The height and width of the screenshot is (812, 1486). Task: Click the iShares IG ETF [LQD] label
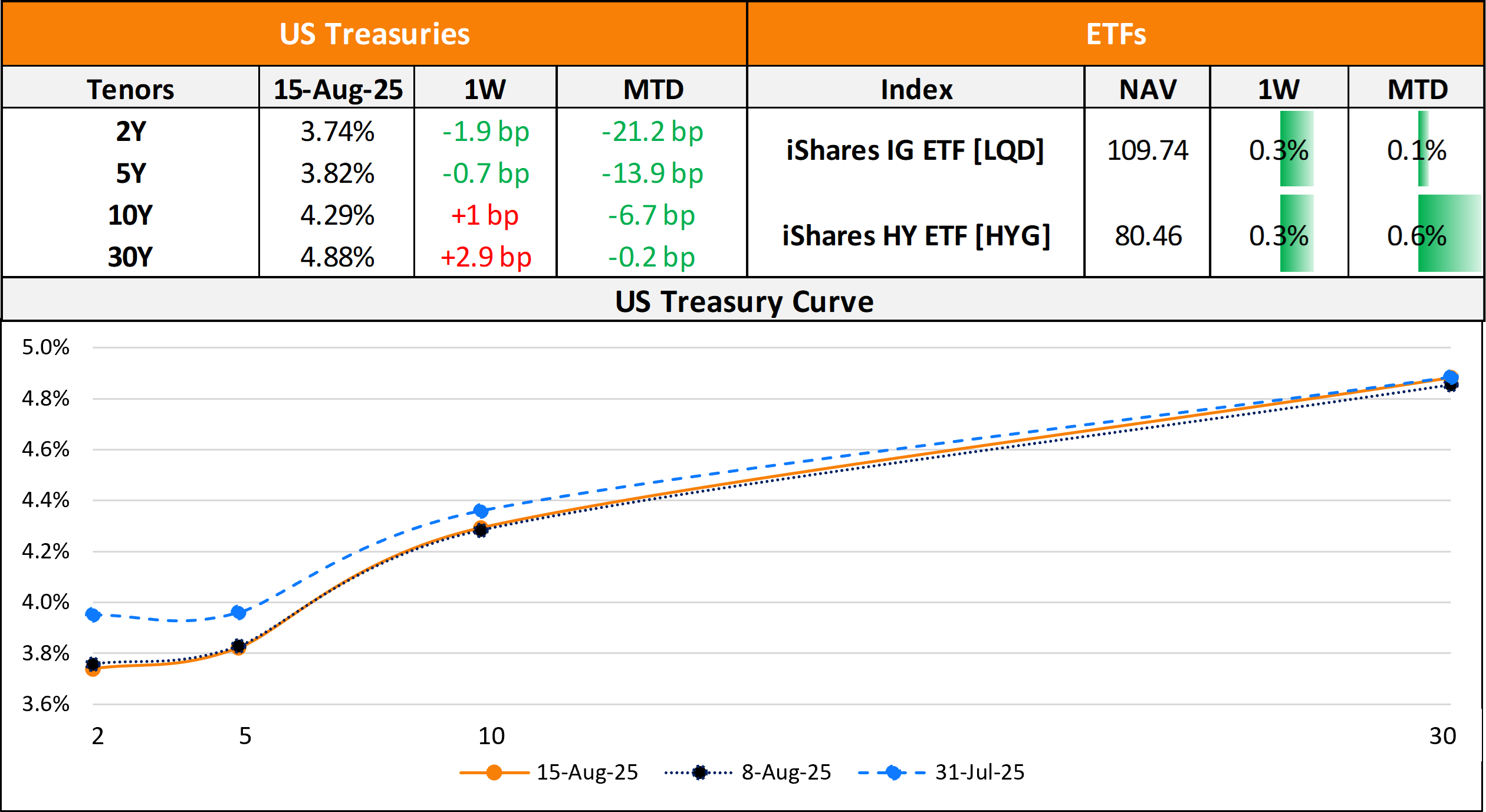pyautogui.click(x=915, y=150)
